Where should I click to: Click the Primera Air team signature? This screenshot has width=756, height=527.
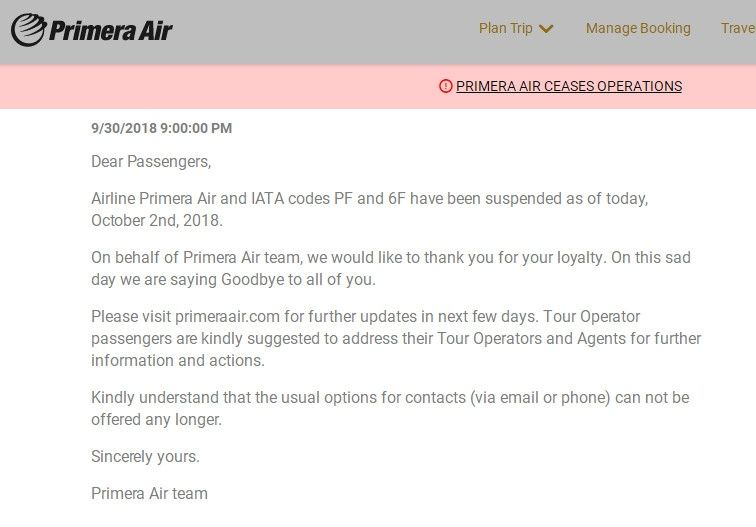coord(149,494)
